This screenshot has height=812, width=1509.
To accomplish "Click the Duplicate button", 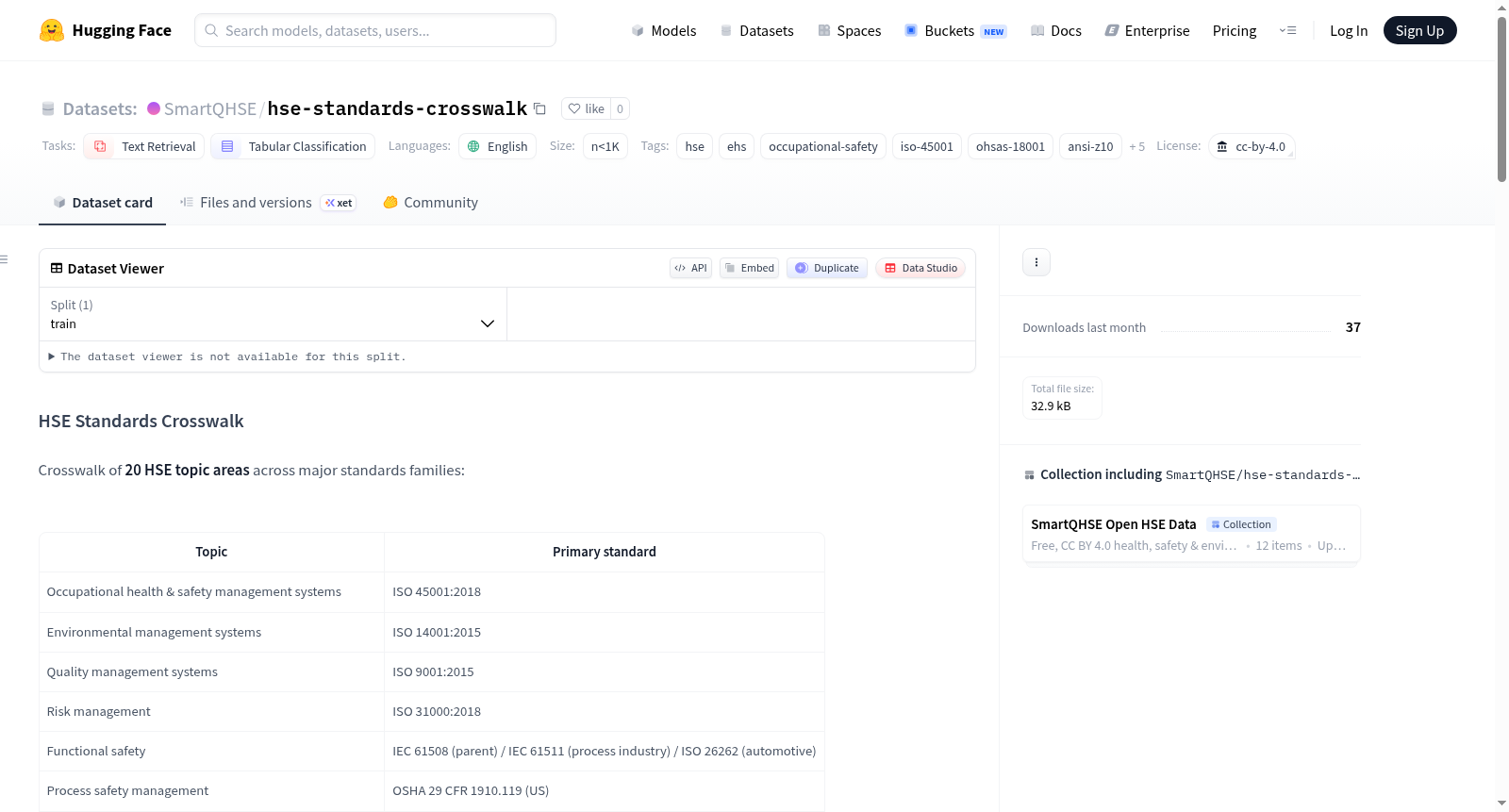I will point(827,268).
